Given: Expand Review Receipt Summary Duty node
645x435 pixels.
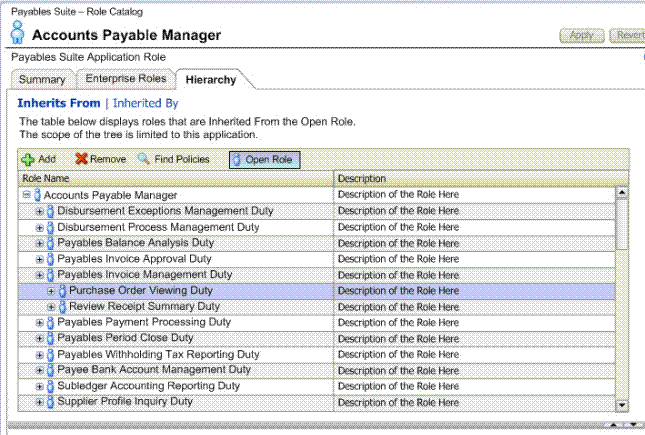Looking at the screenshot, I should (x=51, y=307).
